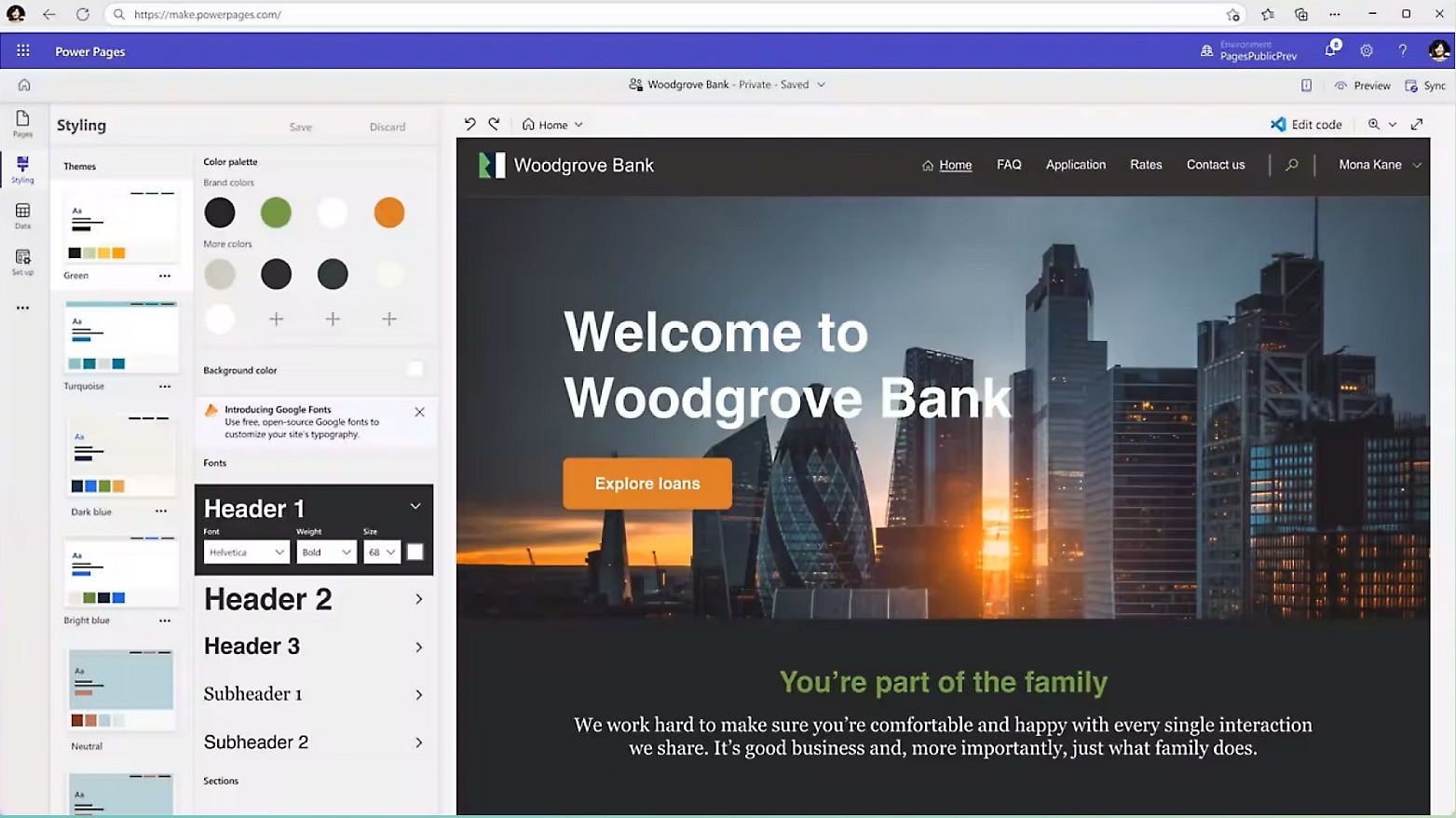Open the Set up workspace icon
This screenshot has width=1456, height=818.
point(22,261)
